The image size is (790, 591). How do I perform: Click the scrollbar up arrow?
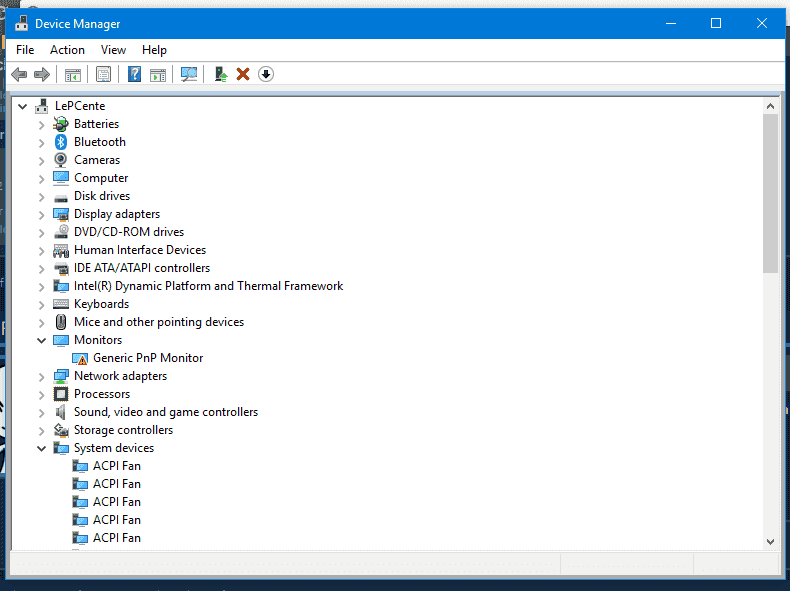click(770, 106)
